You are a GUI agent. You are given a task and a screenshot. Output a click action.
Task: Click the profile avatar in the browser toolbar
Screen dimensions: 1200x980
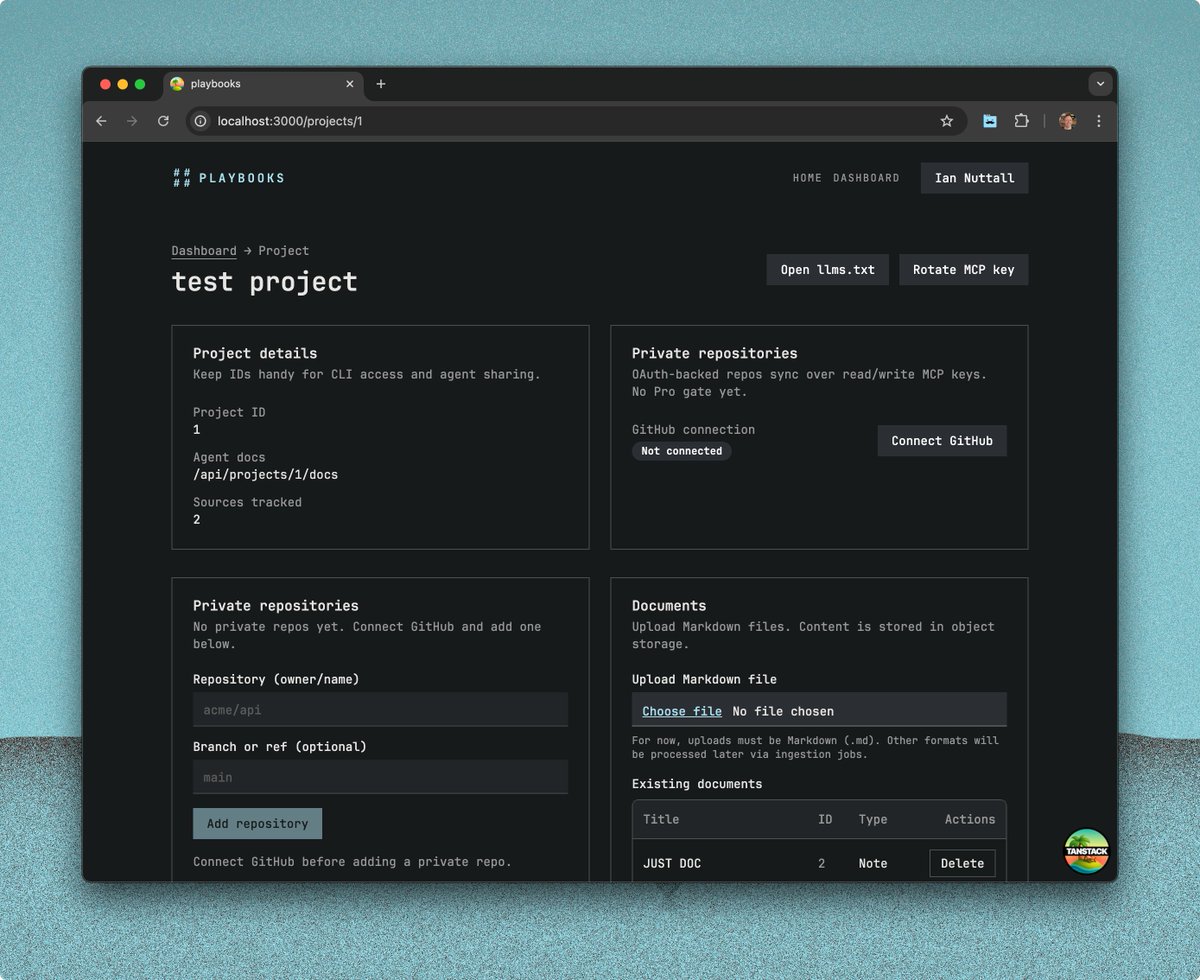pyautogui.click(x=1067, y=121)
